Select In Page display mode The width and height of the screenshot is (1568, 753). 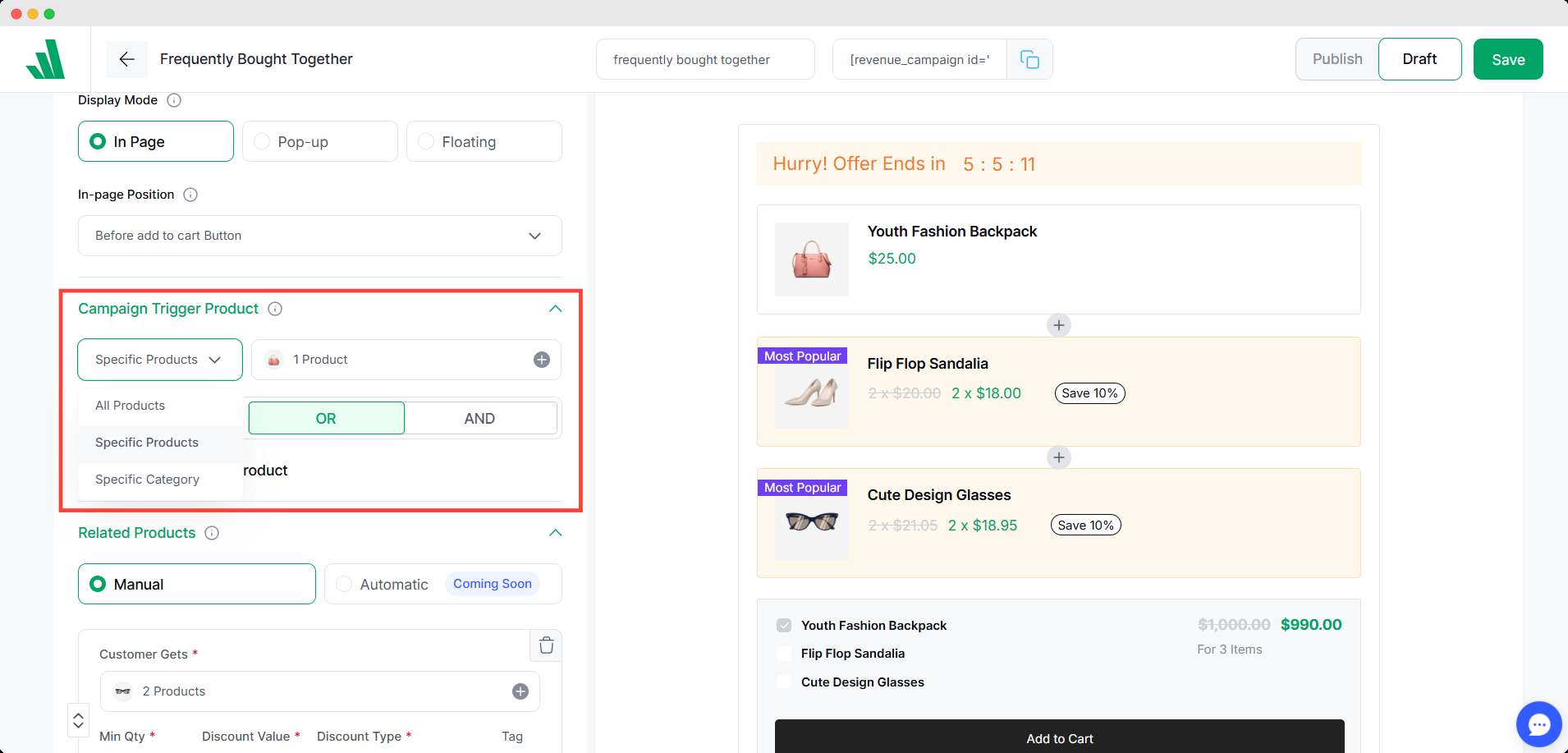156,141
